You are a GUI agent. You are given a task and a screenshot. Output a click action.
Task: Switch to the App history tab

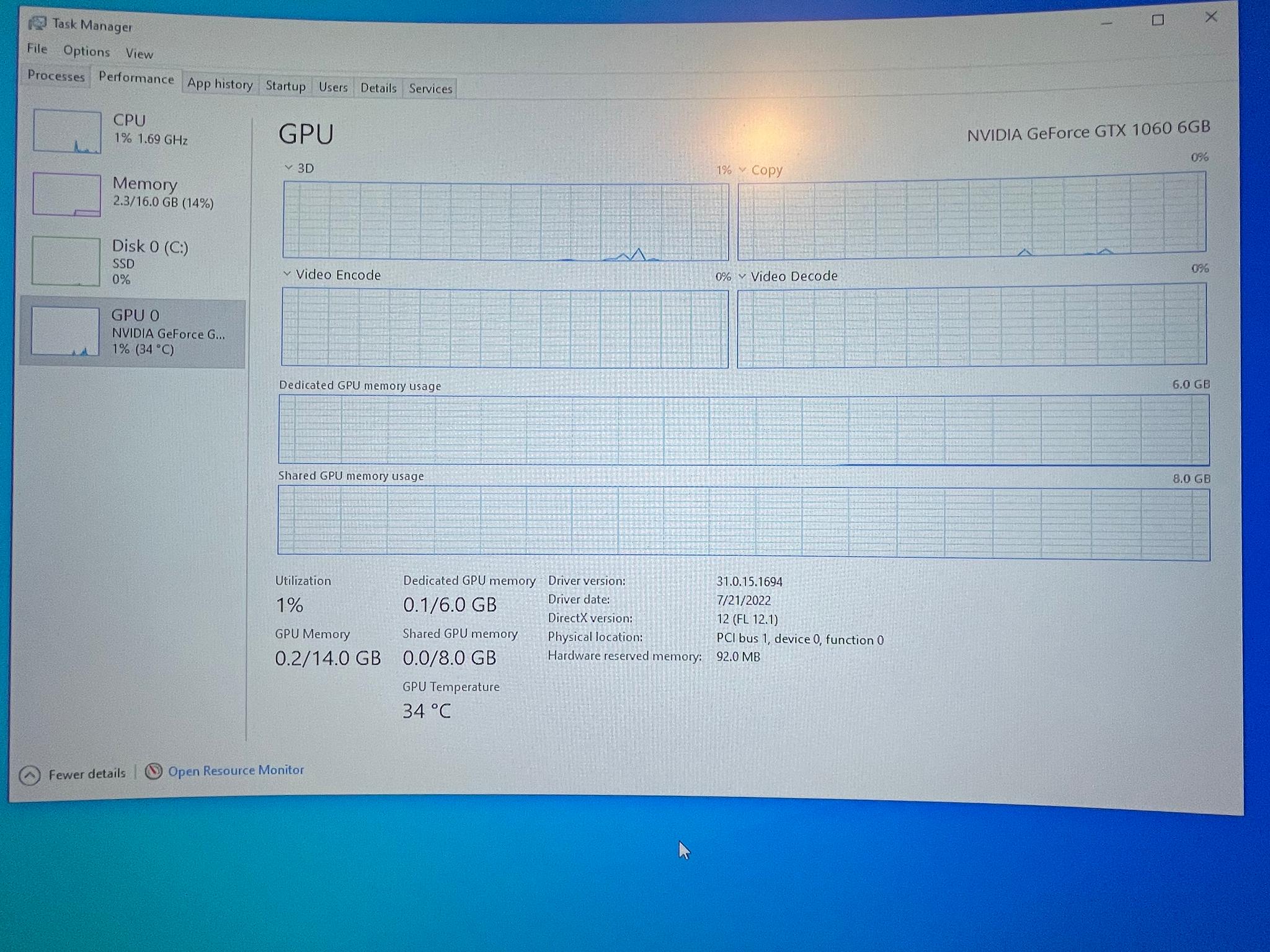220,84
